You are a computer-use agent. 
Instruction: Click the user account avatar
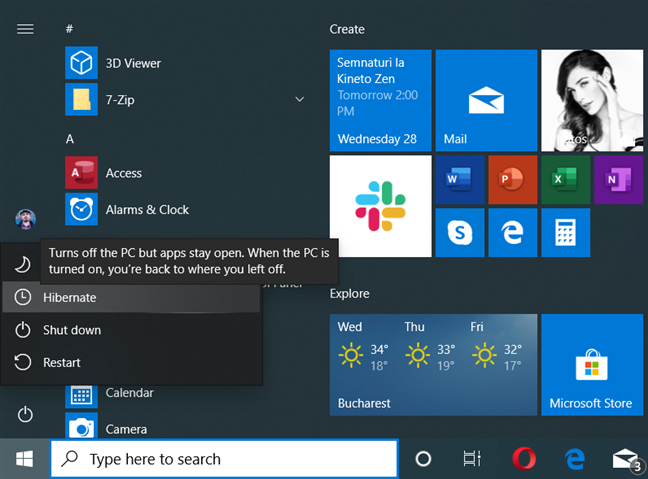tap(26, 219)
